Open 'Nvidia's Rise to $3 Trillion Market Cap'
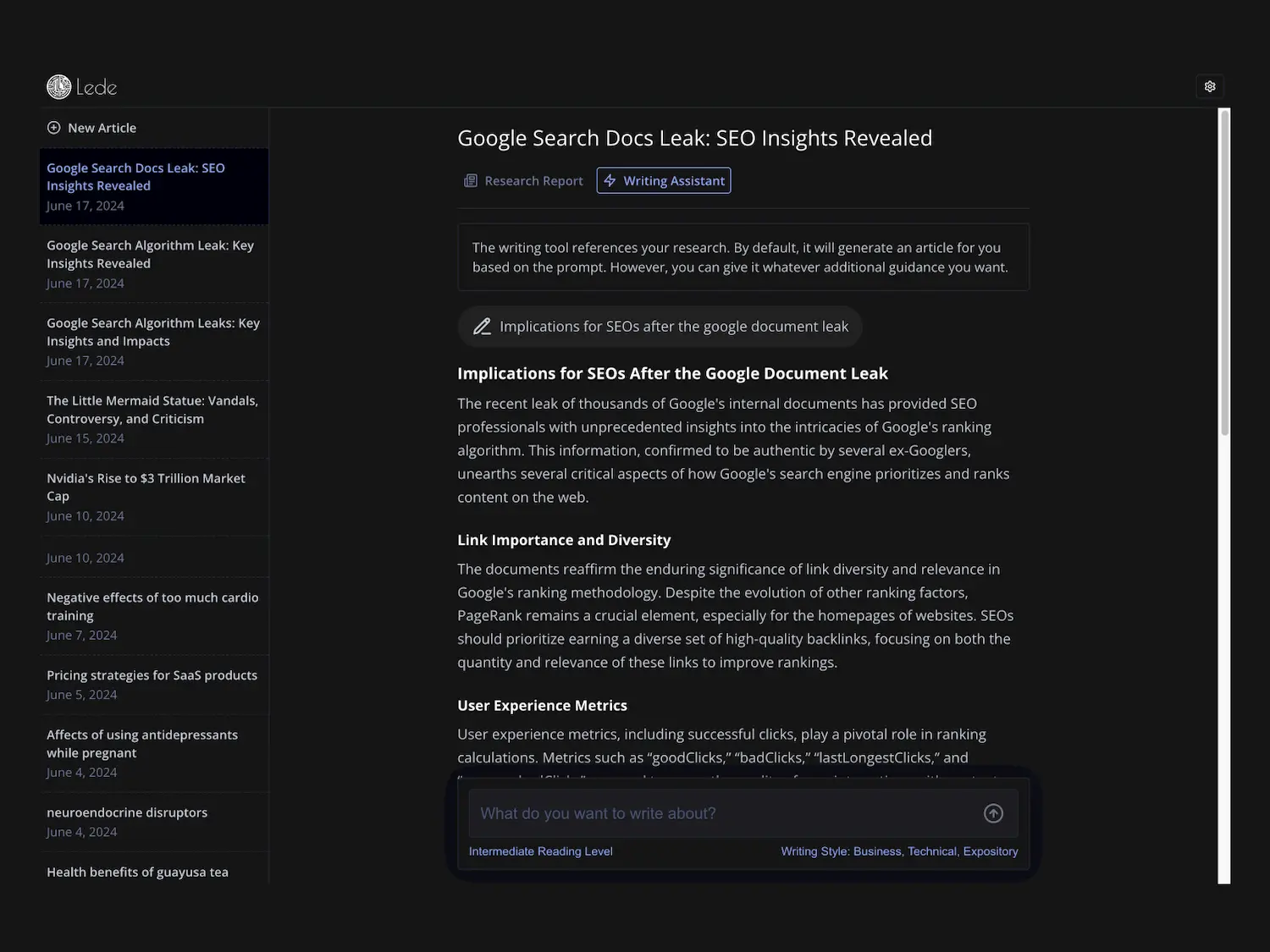 coord(154,497)
